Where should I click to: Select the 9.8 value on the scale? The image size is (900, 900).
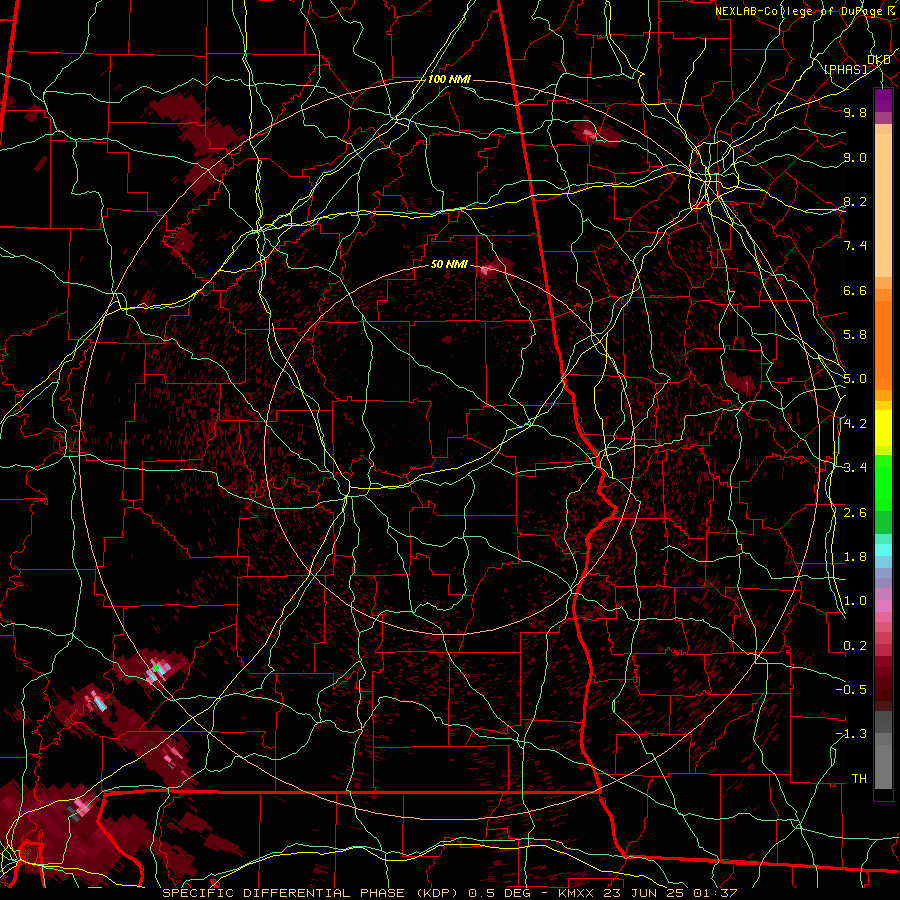pyautogui.click(x=855, y=113)
